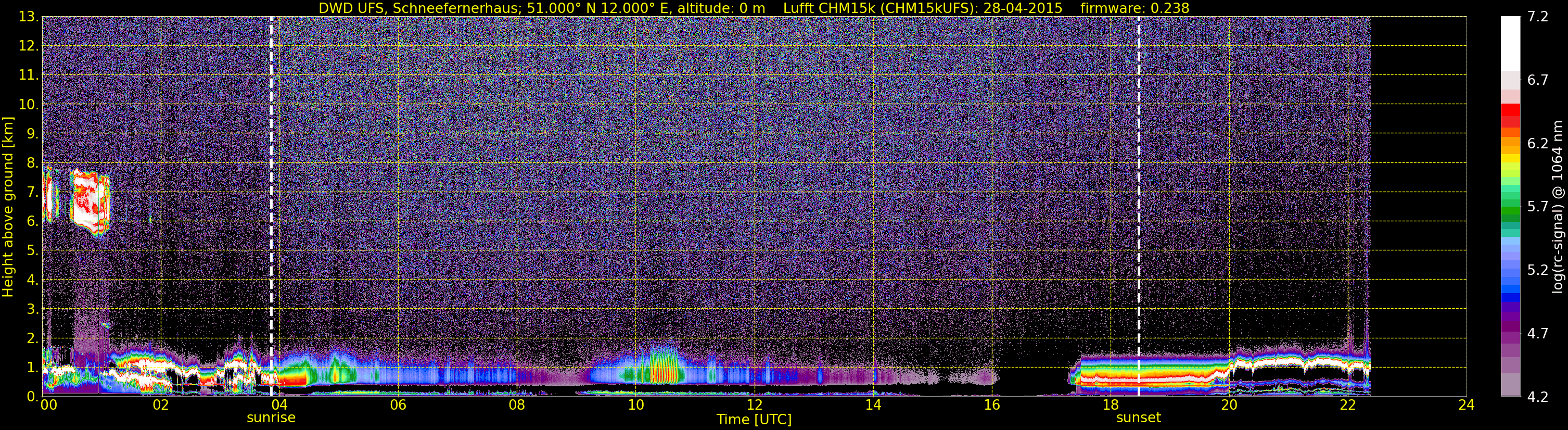Click the "Lufft CHM15k (CHM15kUFS): 28-04-2015" title text

(x=922, y=8)
